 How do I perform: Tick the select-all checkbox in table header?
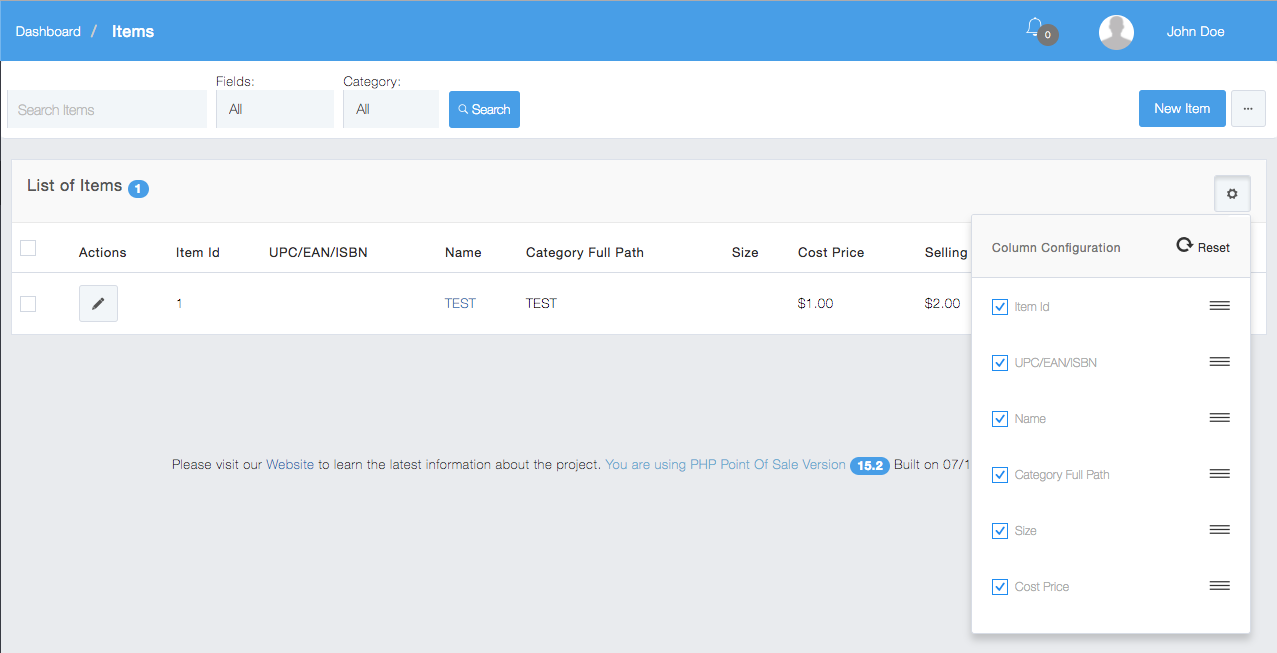(x=28, y=248)
